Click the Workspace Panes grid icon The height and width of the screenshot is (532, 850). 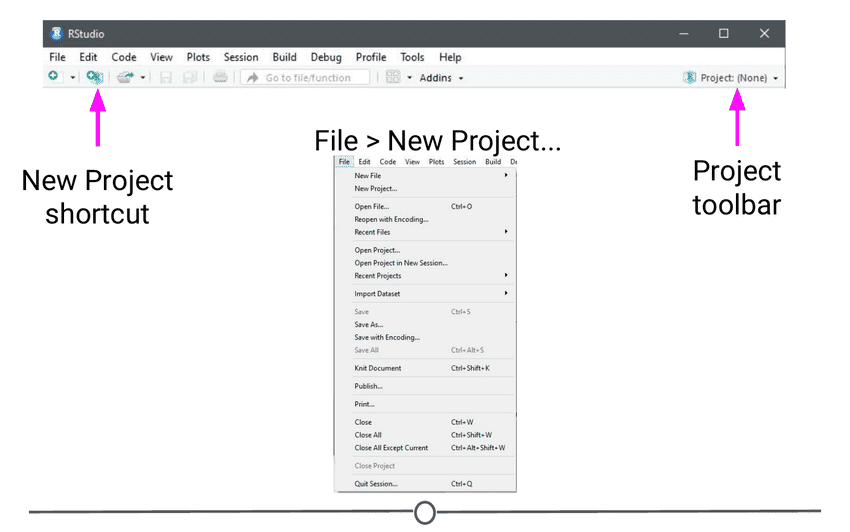393,77
